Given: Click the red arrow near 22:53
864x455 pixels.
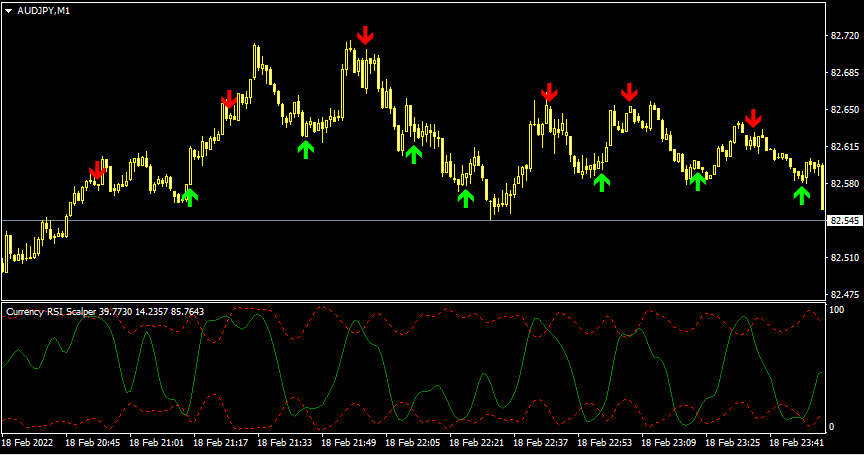Looking at the screenshot, I should pos(629,92).
